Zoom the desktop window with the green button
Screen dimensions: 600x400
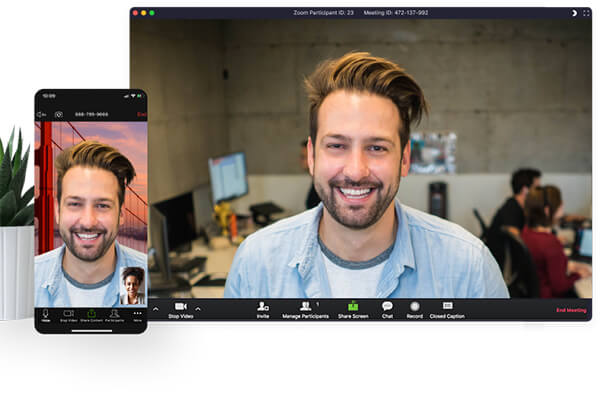pyautogui.click(x=152, y=13)
